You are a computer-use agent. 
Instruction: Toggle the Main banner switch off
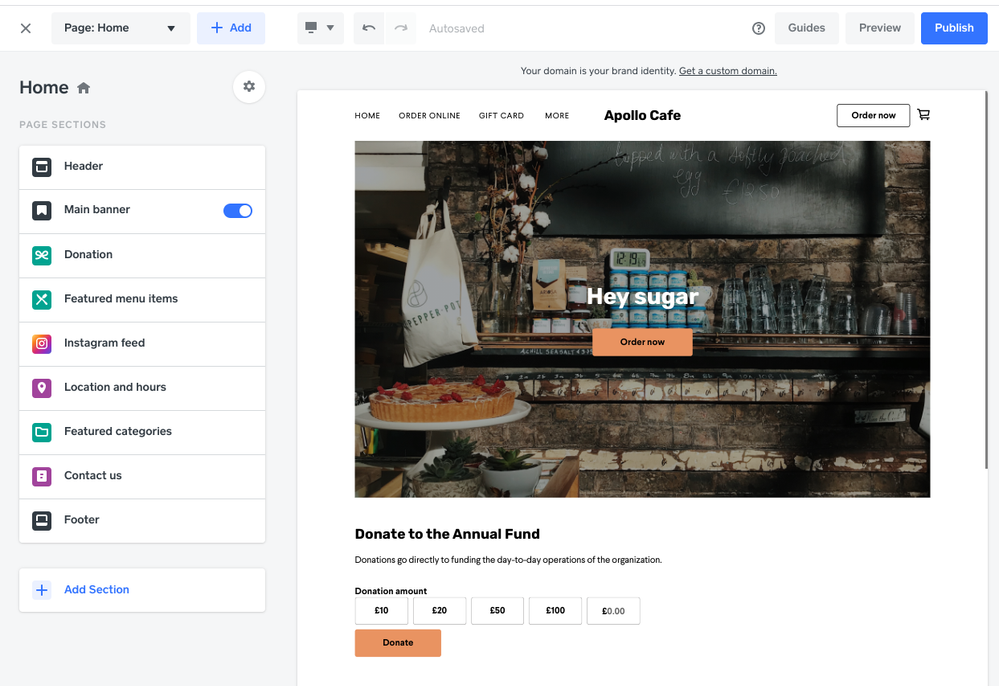237,210
